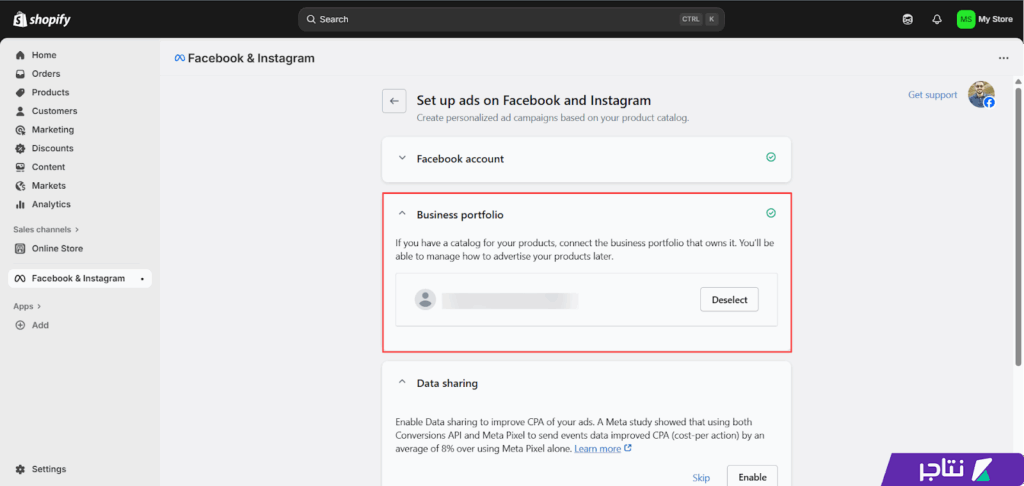Click the store activity icon beside bell
Image resolution: width=1024 pixels, height=486 pixels.
(908, 19)
